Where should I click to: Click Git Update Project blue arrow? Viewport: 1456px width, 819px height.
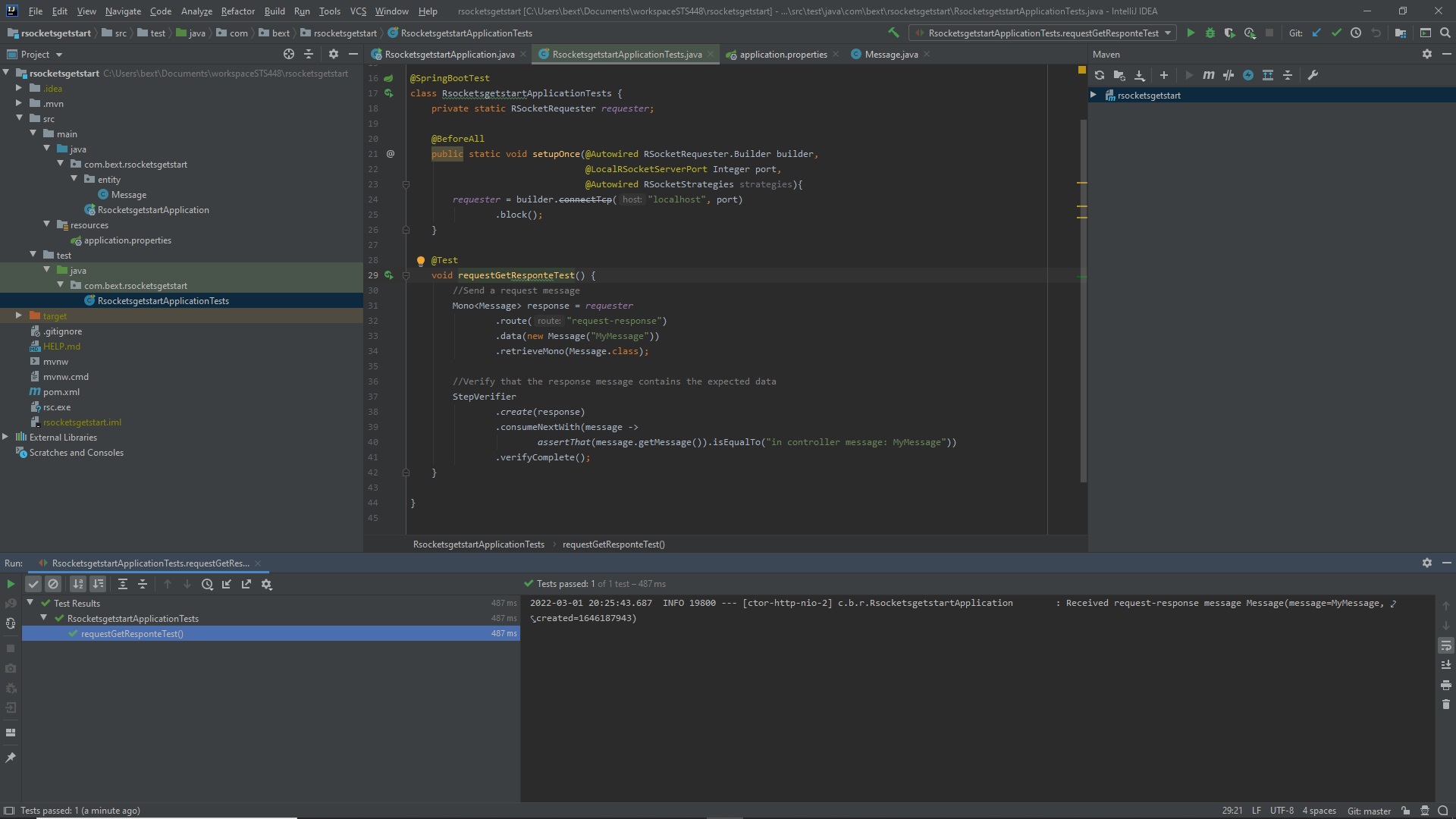(1316, 33)
